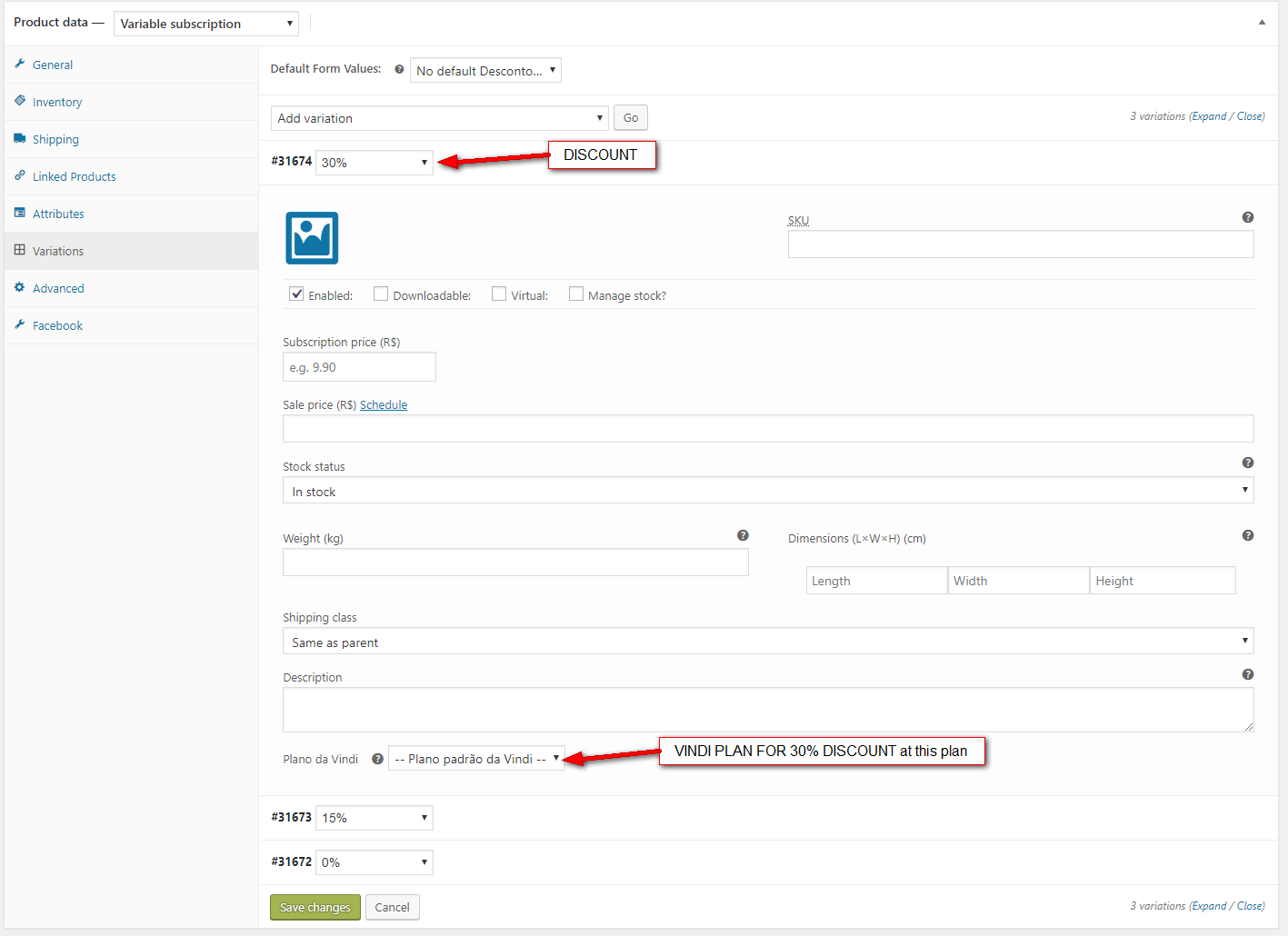Click the Inventory tag icon
Image resolution: width=1288 pixels, height=936 pixels.
20,101
